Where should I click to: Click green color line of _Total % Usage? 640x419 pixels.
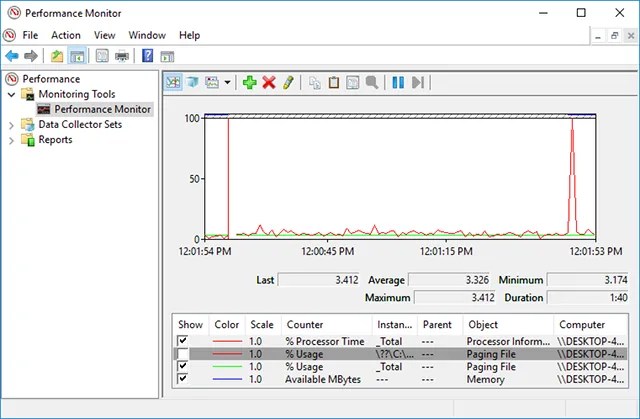point(227,366)
